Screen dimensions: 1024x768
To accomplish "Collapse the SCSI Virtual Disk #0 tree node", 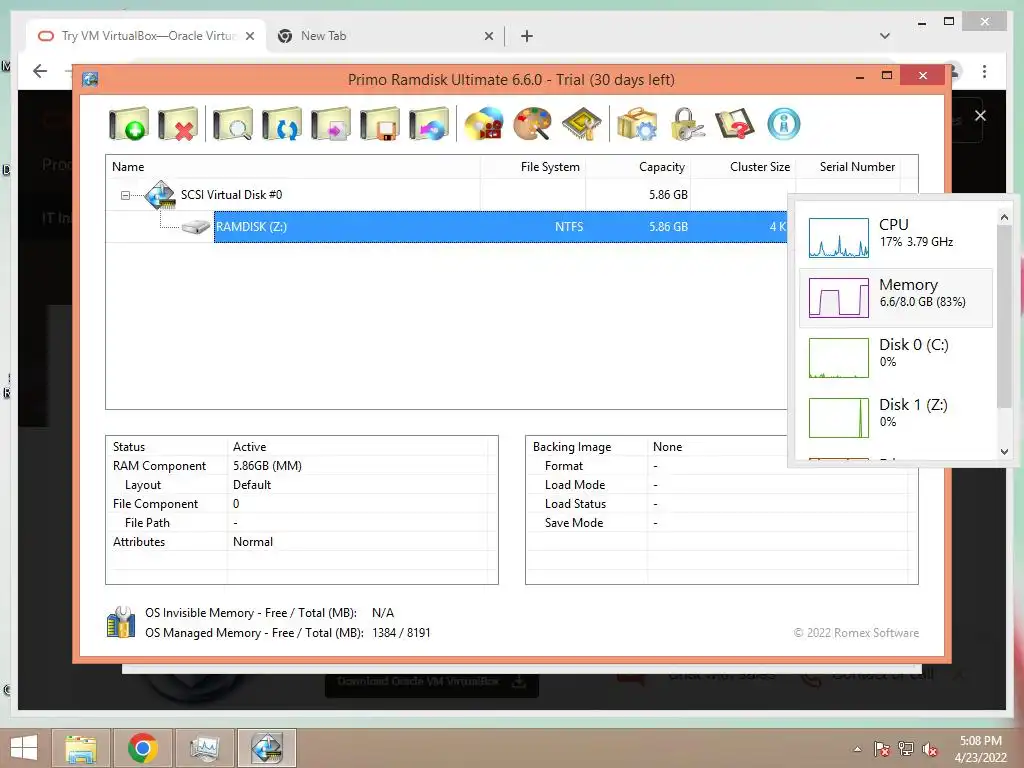I will [125, 195].
